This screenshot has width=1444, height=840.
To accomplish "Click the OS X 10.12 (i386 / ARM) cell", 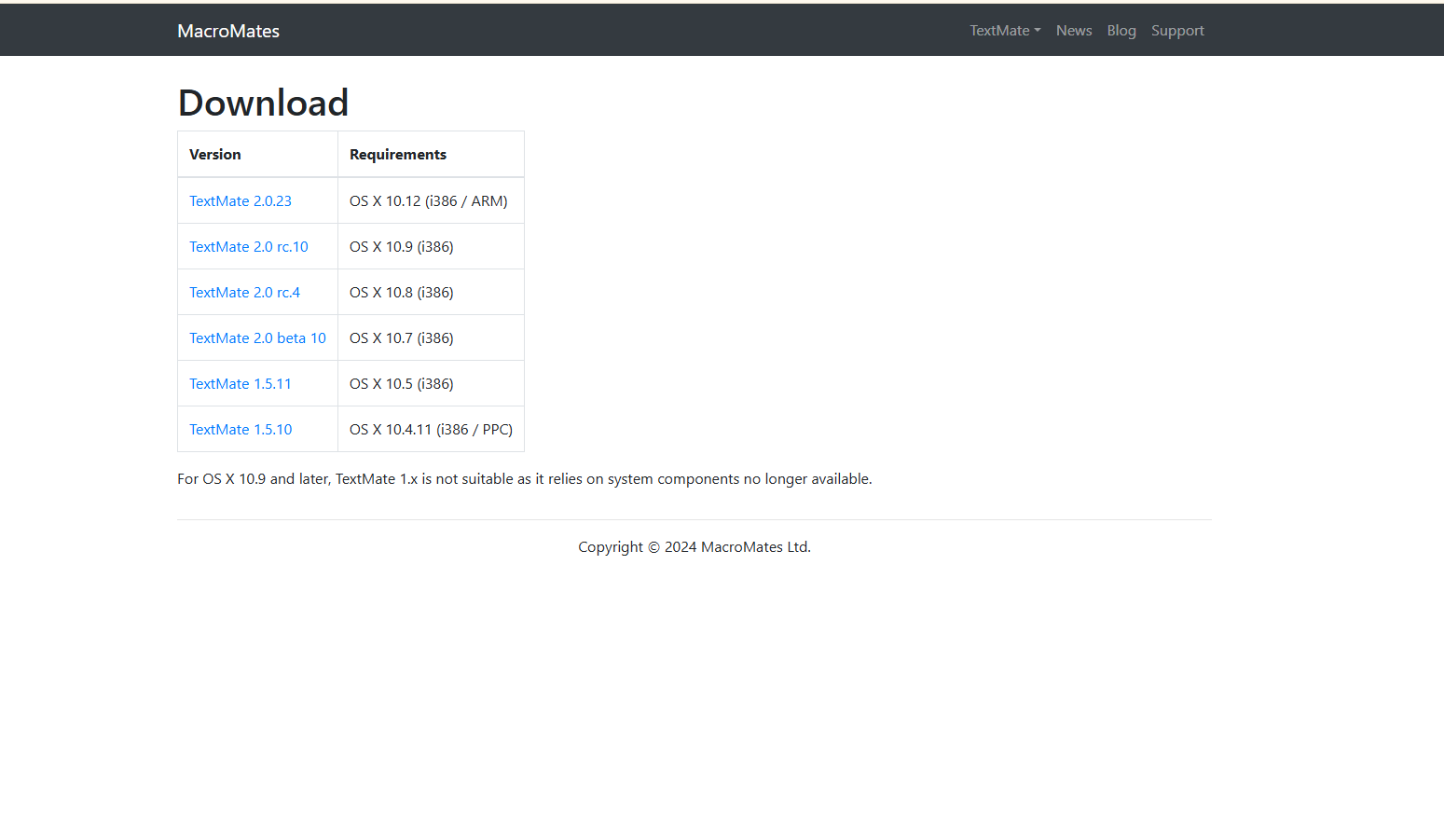I will point(428,201).
